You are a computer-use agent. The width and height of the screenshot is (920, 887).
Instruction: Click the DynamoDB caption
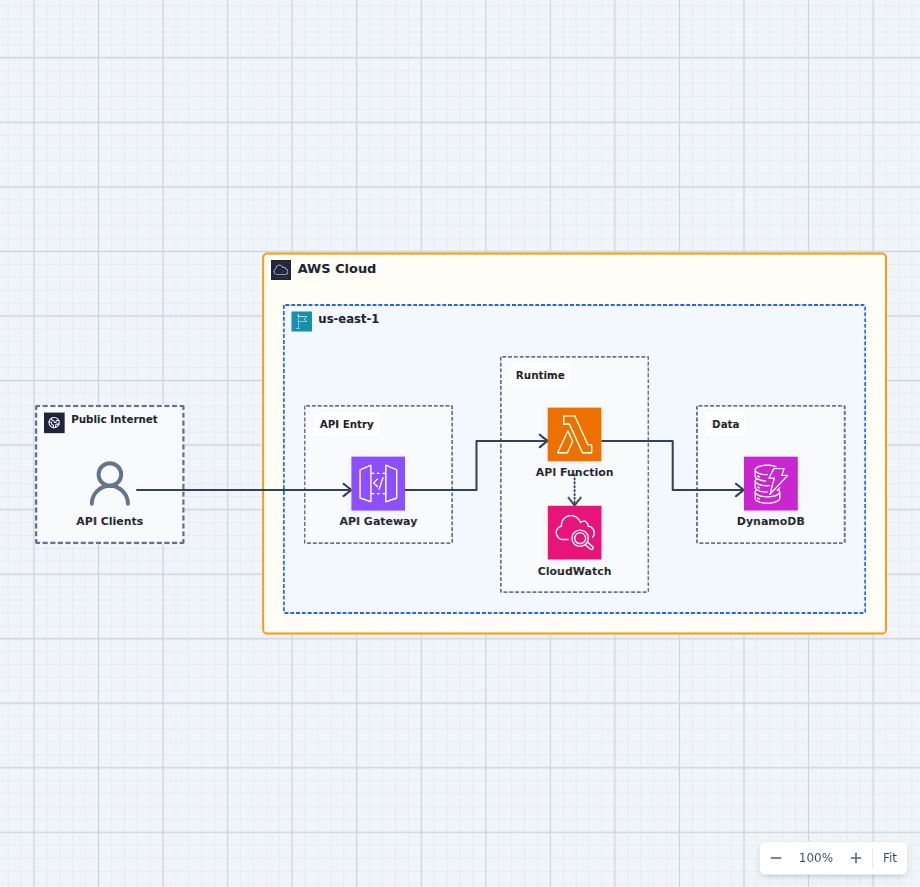pos(770,521)
